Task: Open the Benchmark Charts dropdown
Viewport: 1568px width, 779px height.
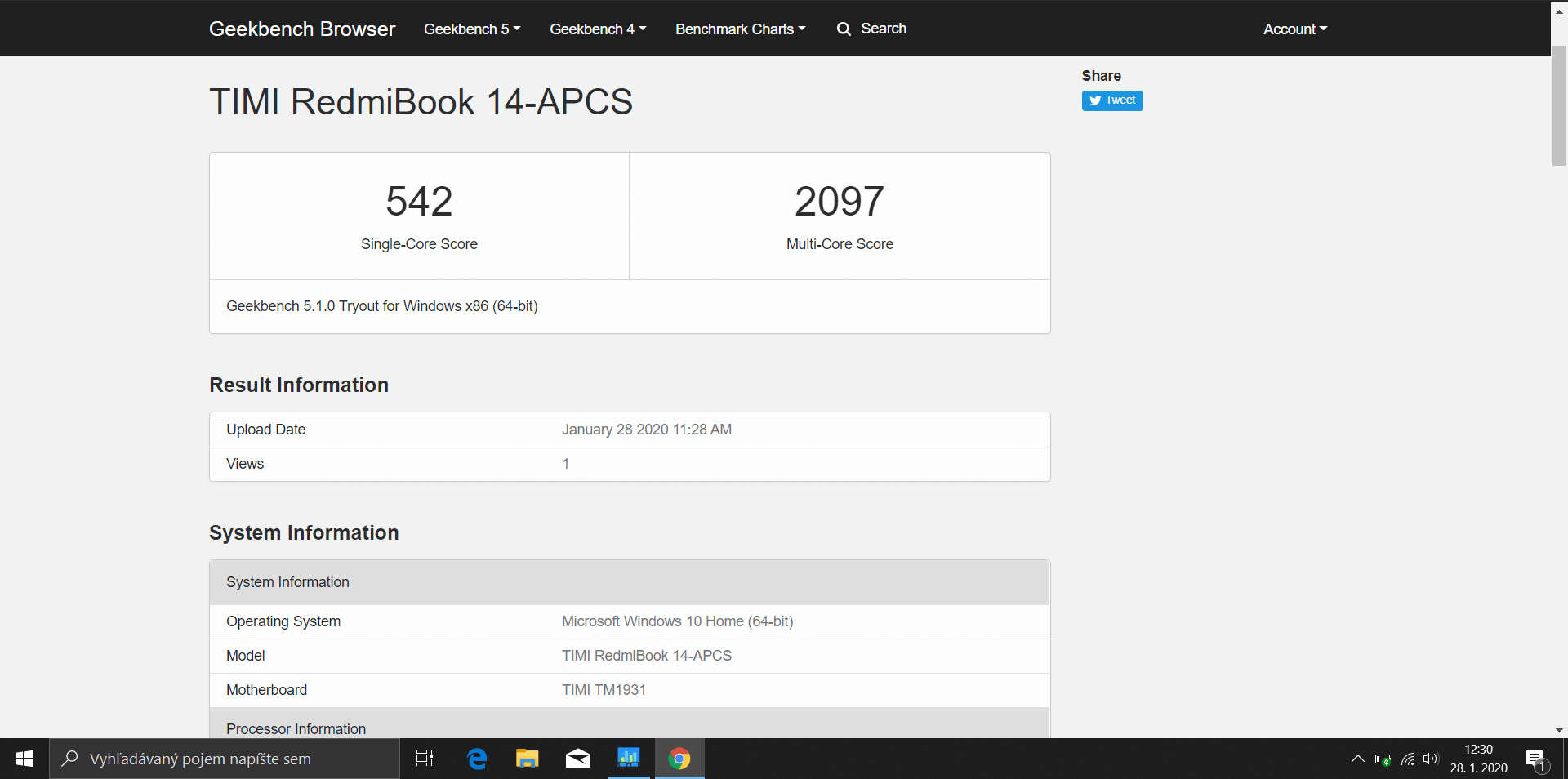Action: point(741,29)
